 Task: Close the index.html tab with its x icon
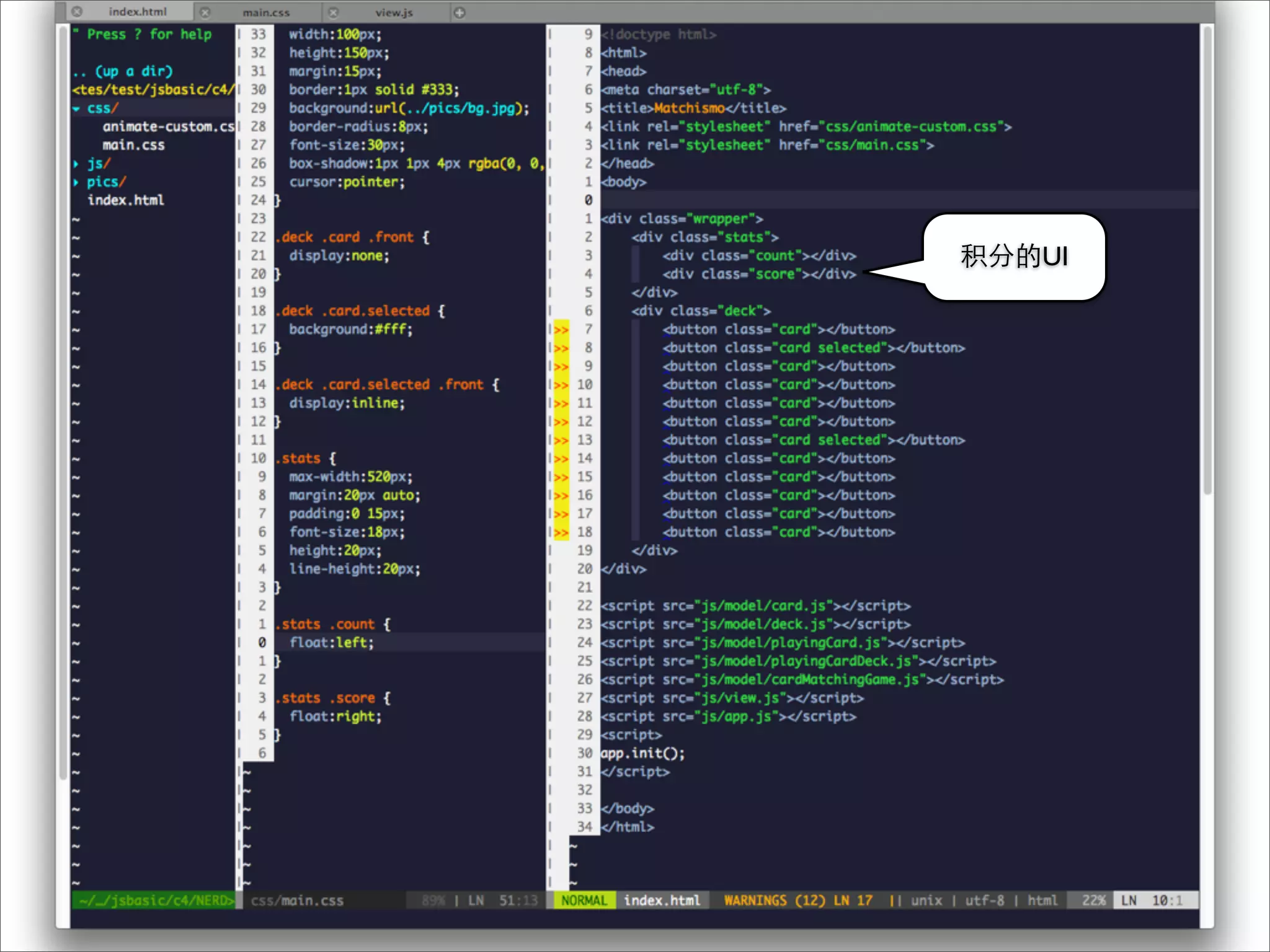(x=77, y=12)
